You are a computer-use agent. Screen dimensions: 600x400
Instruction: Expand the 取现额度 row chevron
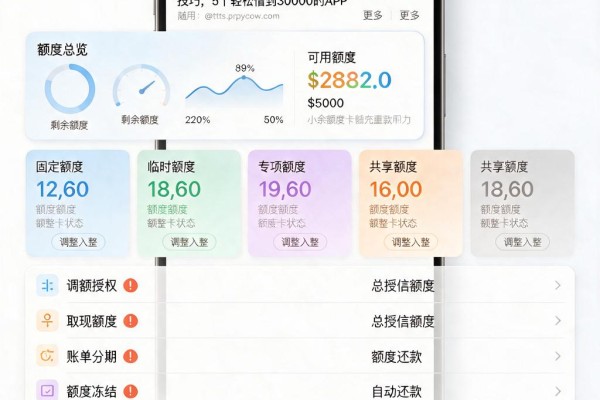click(x=558, y=321)
